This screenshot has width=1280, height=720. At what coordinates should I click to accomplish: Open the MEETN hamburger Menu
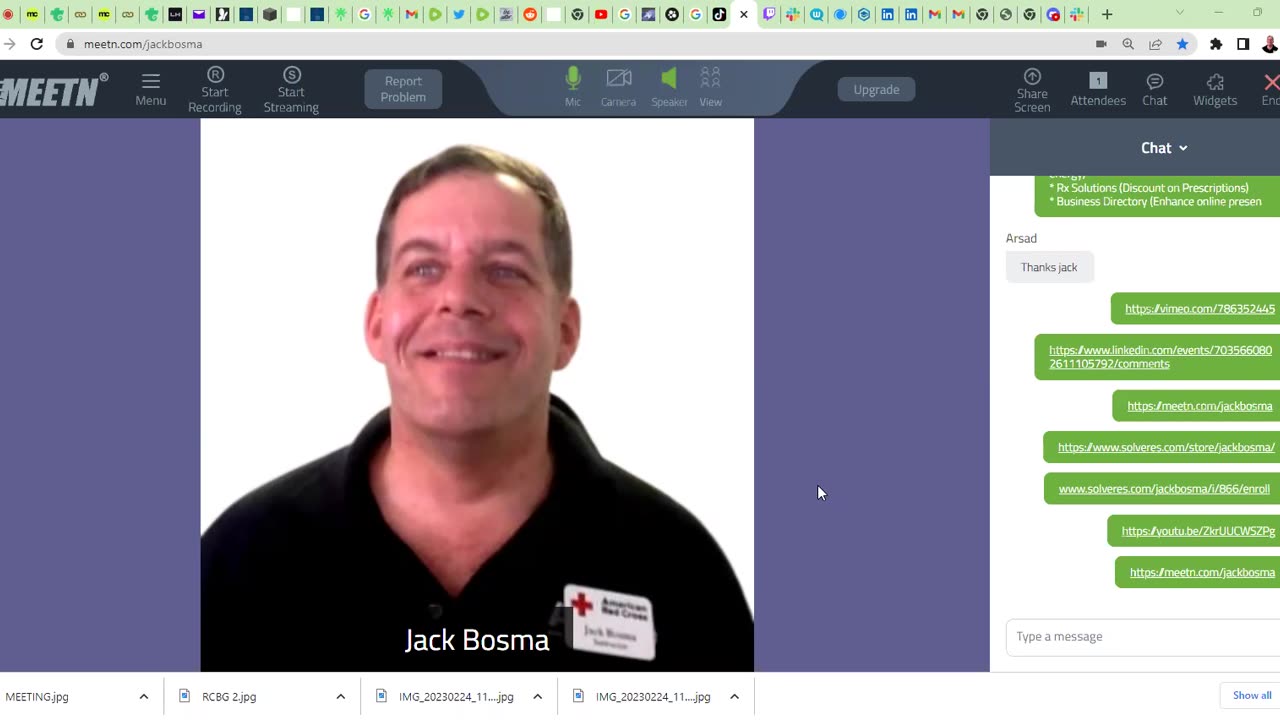tap(151, 89)
